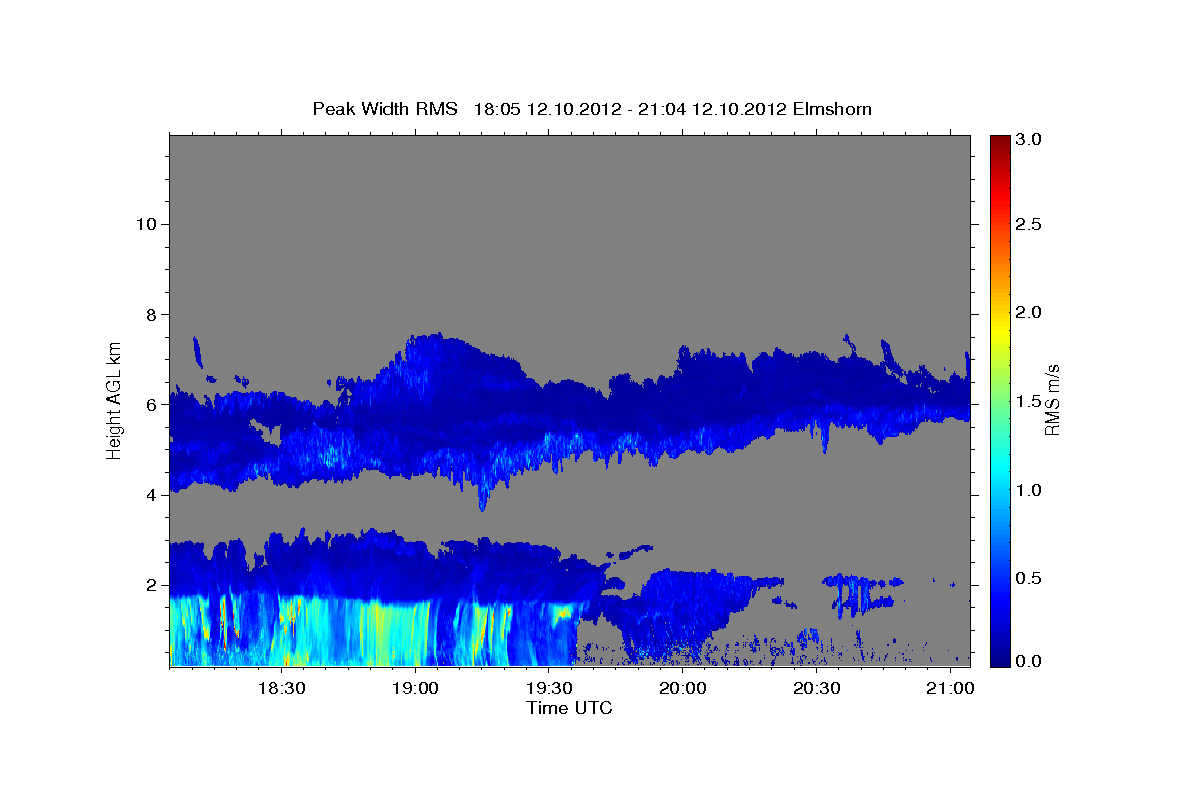
Task: Pick the yellow region of the colorbar
Action: [x=999, y=330]
